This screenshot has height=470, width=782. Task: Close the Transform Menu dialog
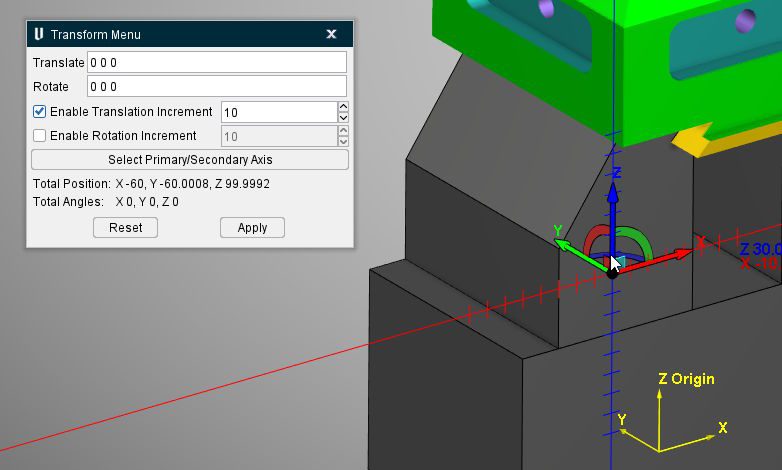[x=331, y=34]
